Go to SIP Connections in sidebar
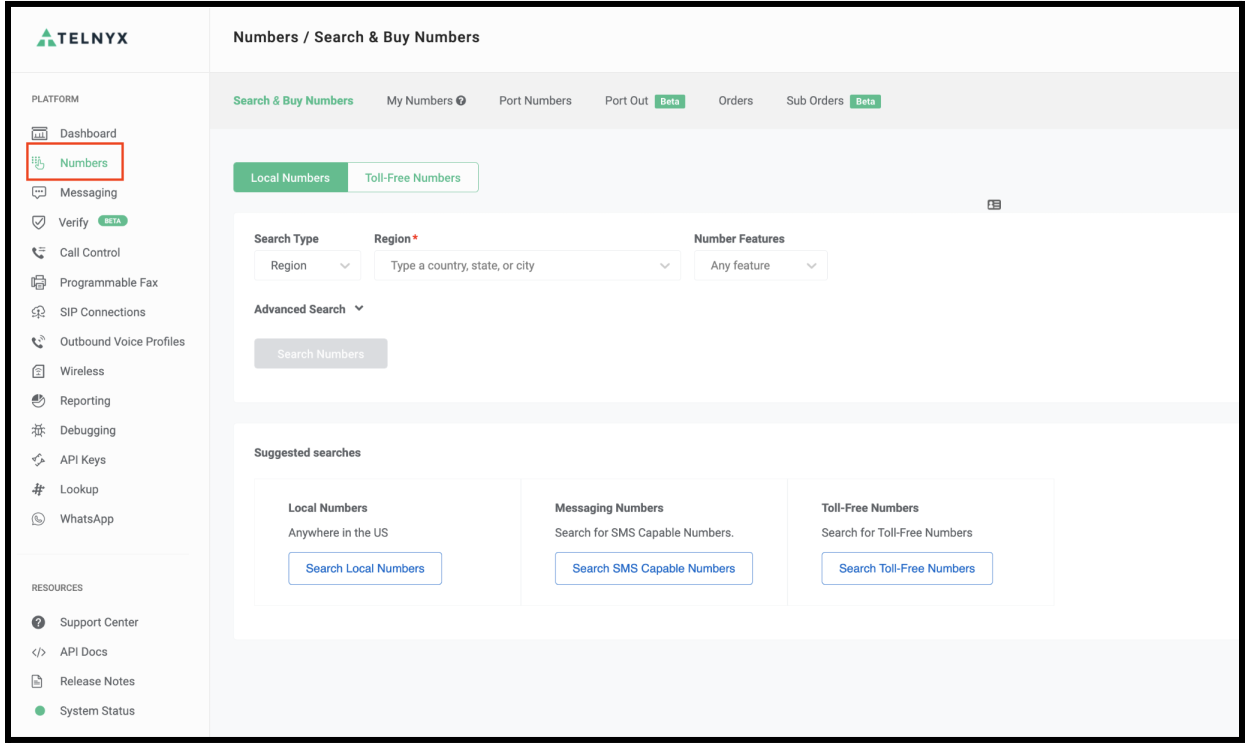 pos(103,312)
